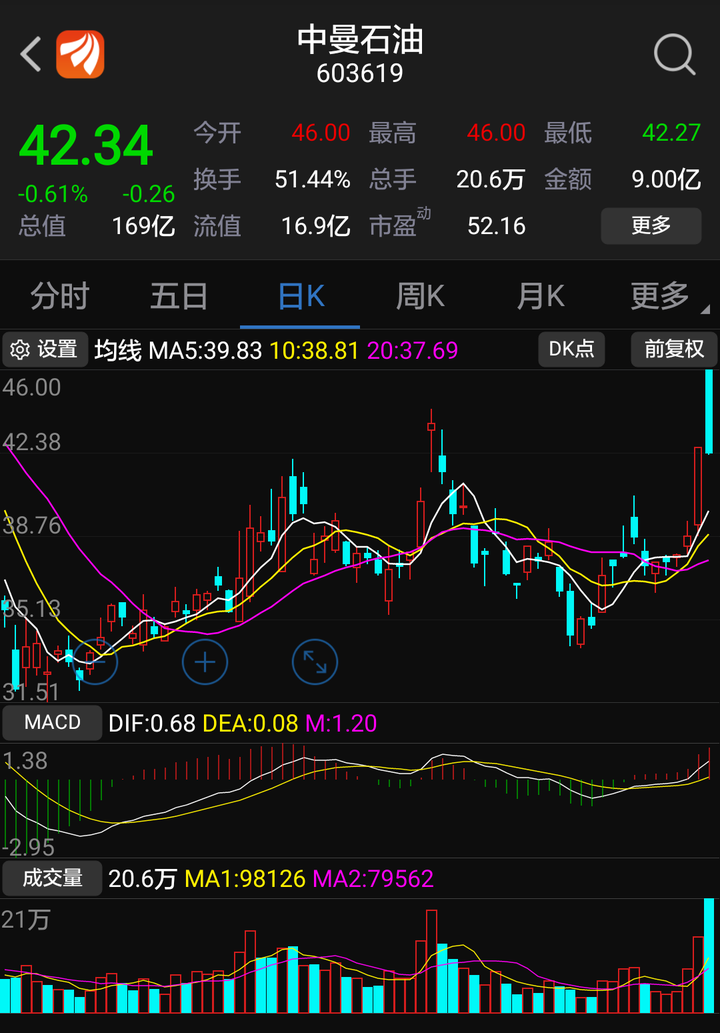Image resolution: width=720 pixels, height=1033 pixels.
Task: Select the latest tall cyan candlestick
Action: click(x=709, y=412)
